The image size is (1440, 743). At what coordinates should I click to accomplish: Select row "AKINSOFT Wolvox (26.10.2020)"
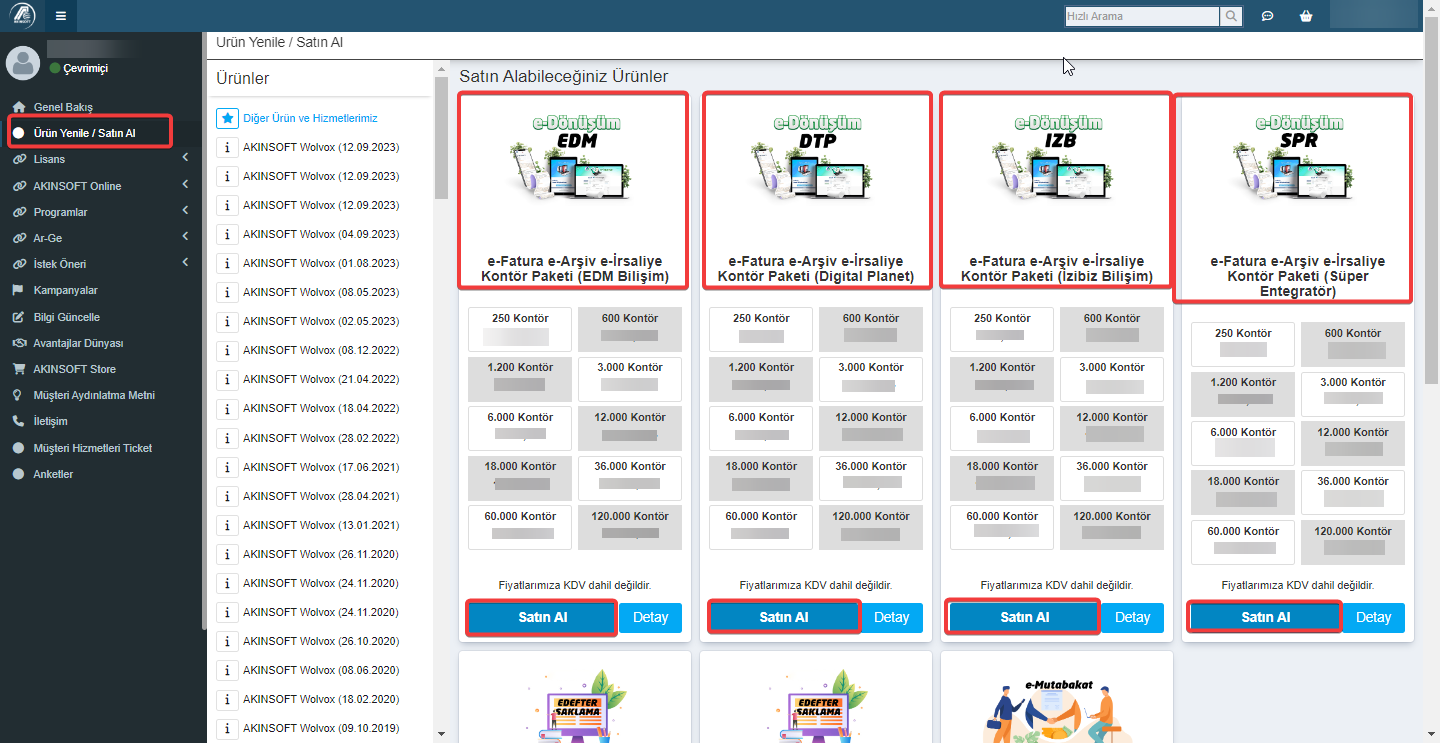click(320, 641)
